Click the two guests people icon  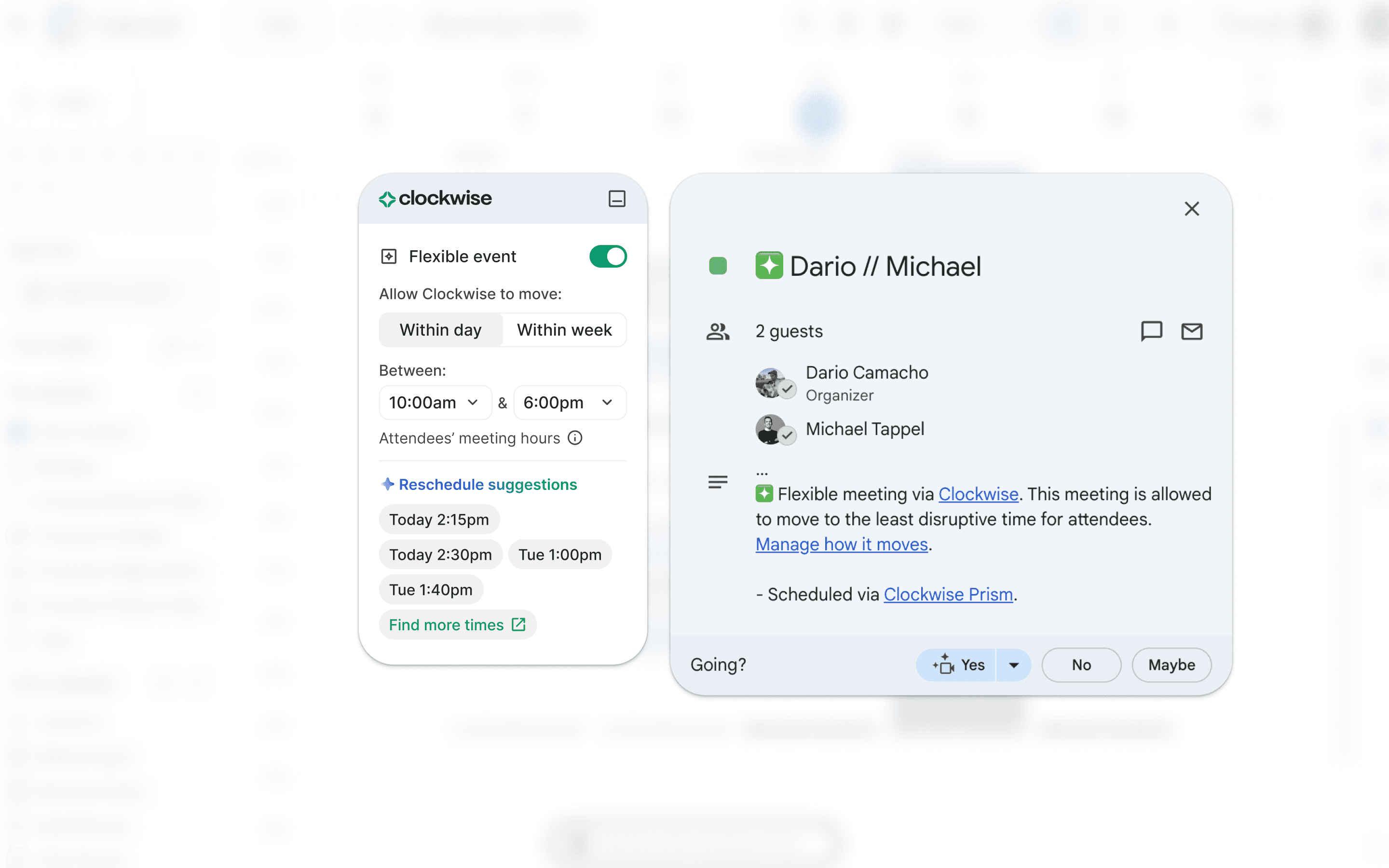click(x=718, y=331)
